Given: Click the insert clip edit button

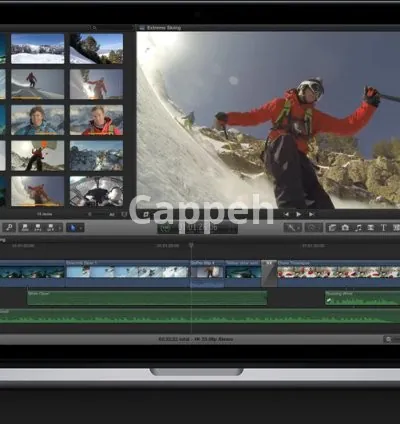Looking at the screenshot, I should point(38,228).
